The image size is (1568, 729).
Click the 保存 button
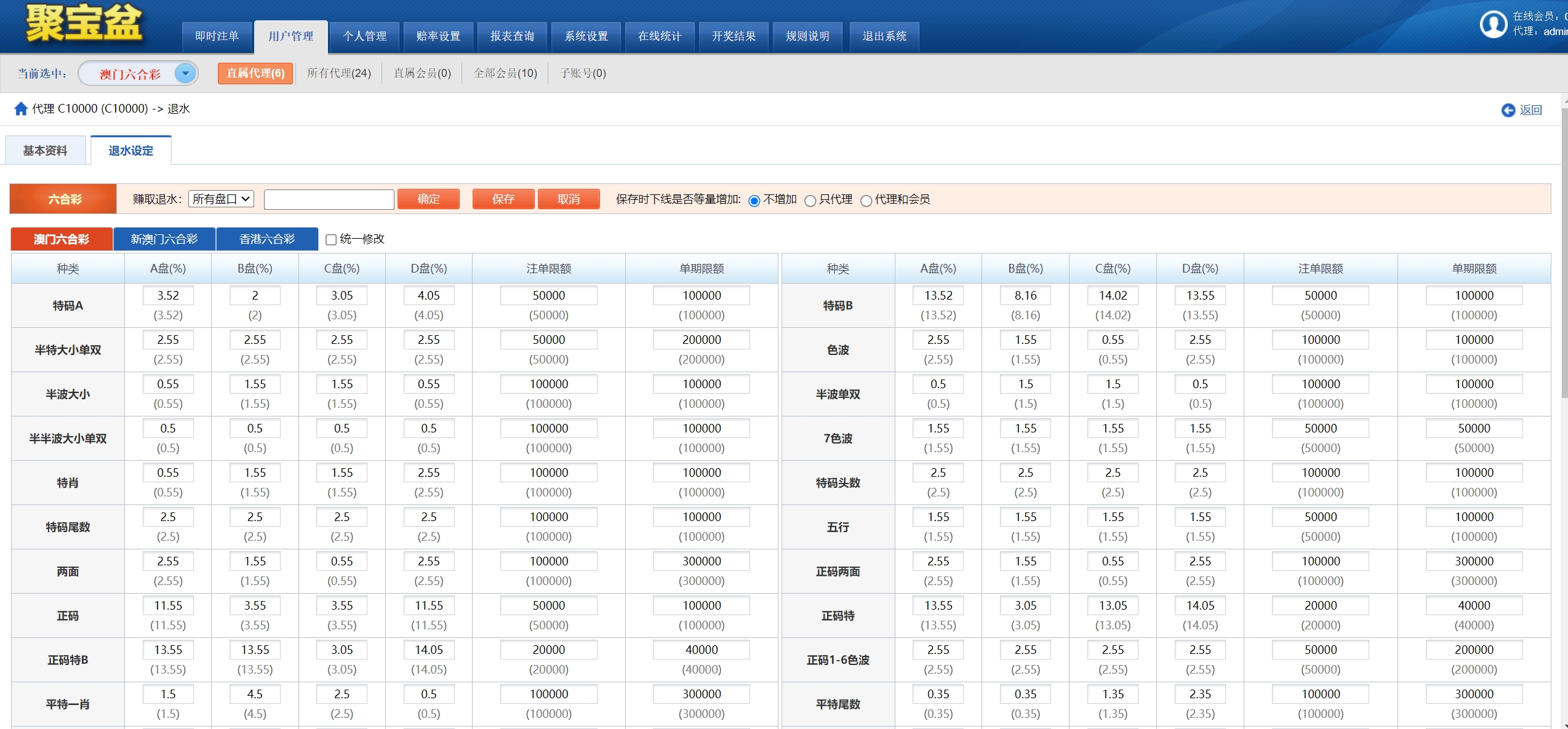(x=503, y=199)
